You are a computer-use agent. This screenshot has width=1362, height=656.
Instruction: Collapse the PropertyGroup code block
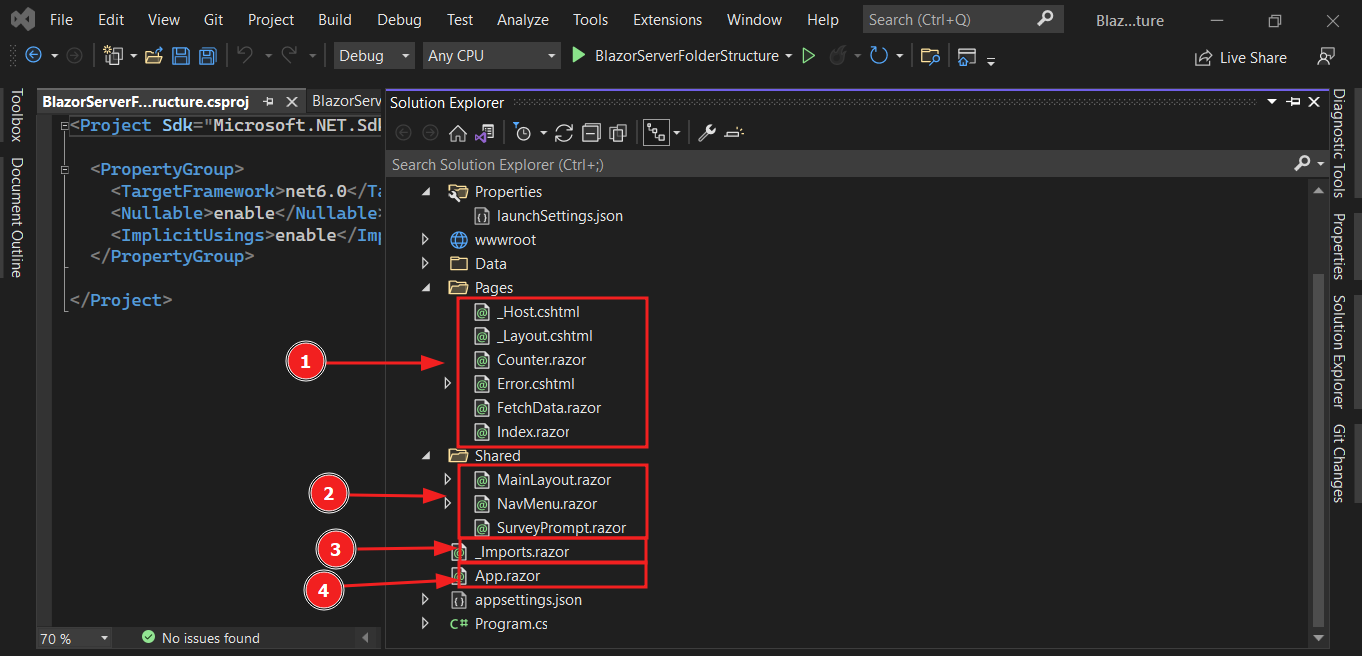click(65, 170)
